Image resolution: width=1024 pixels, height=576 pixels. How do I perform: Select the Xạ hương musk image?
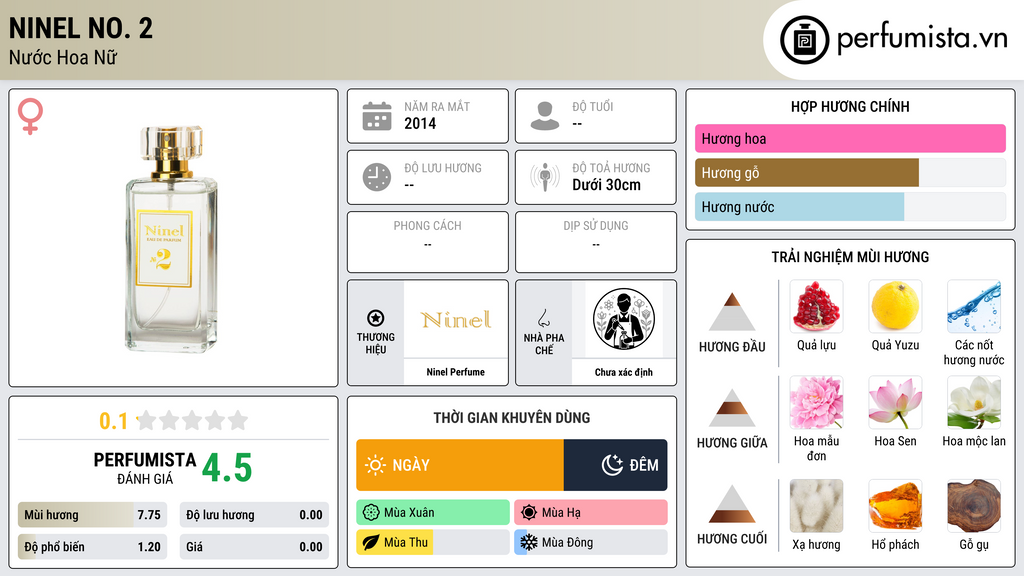816,506
